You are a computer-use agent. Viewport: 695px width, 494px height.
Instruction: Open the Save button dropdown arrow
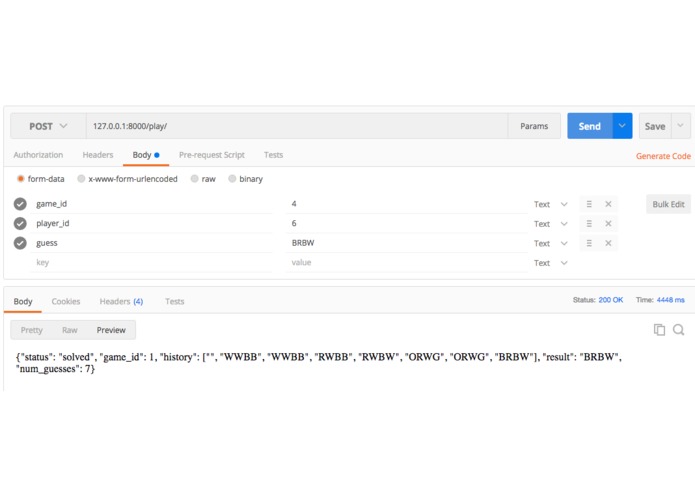click(680, 126)
